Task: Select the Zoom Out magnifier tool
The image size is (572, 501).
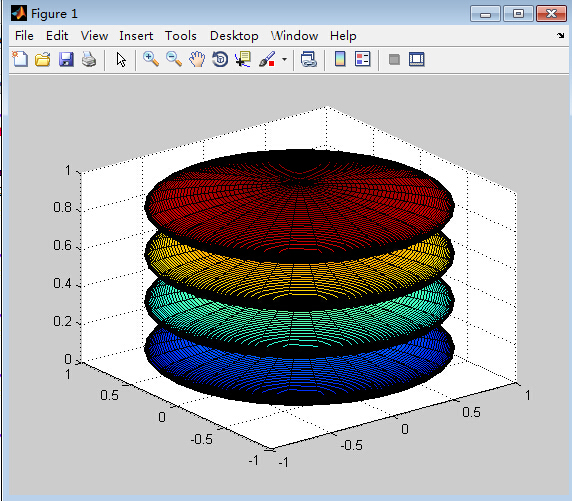Action: tap(174, 59)
